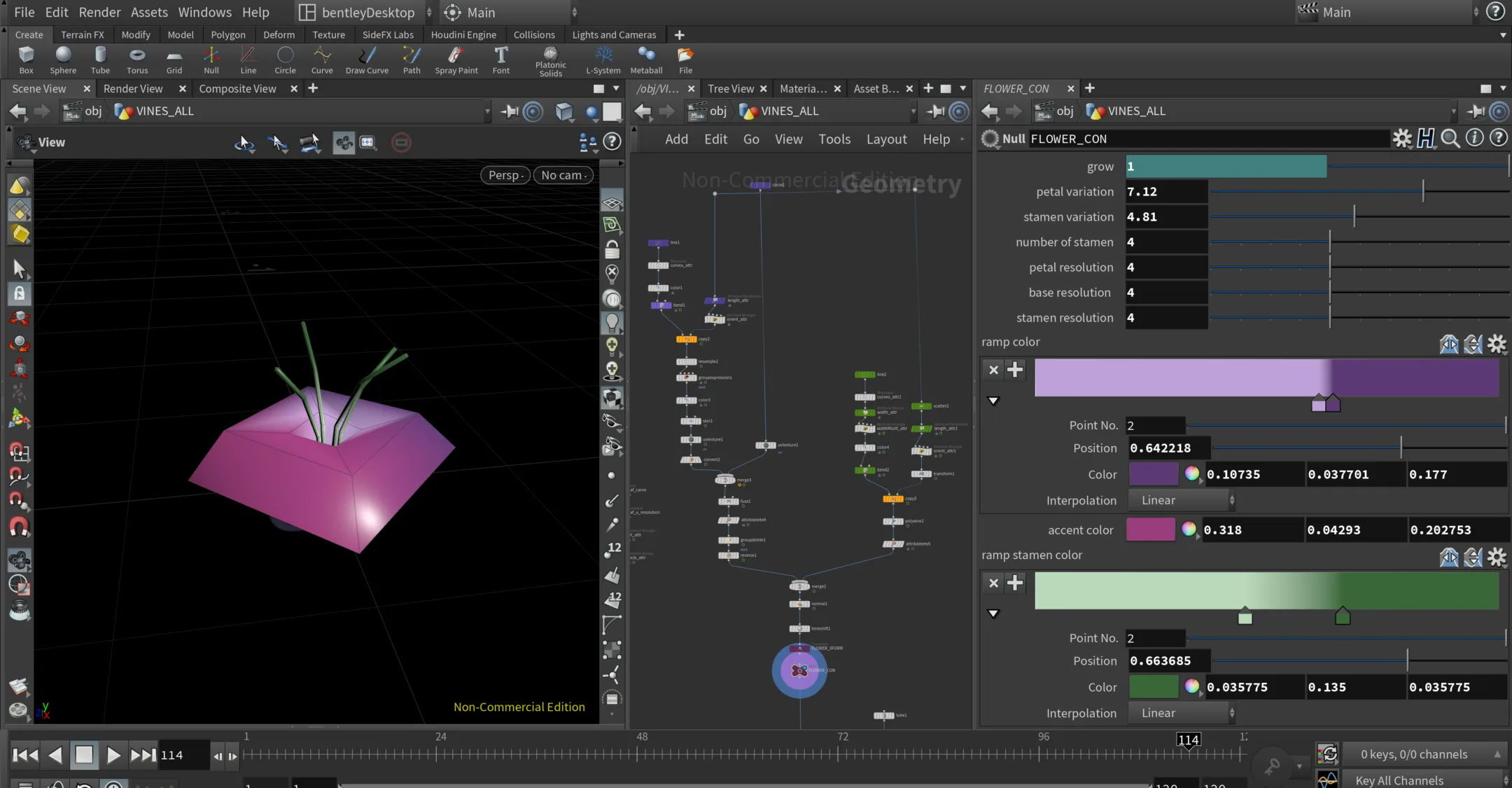1512x788 pixels.
Task: Select the Spray Paint shelf tool
Action: [x=456, y=60]
